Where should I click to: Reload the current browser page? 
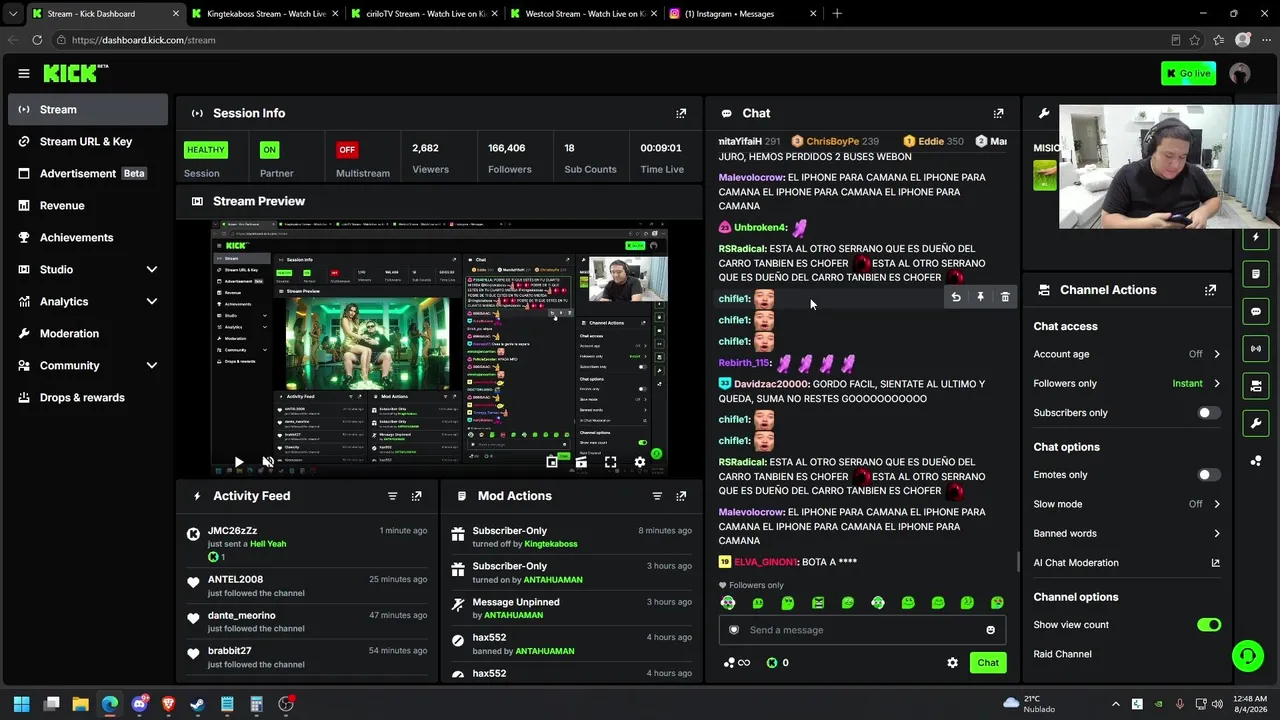pyautogui.click(x=37, y=40)
